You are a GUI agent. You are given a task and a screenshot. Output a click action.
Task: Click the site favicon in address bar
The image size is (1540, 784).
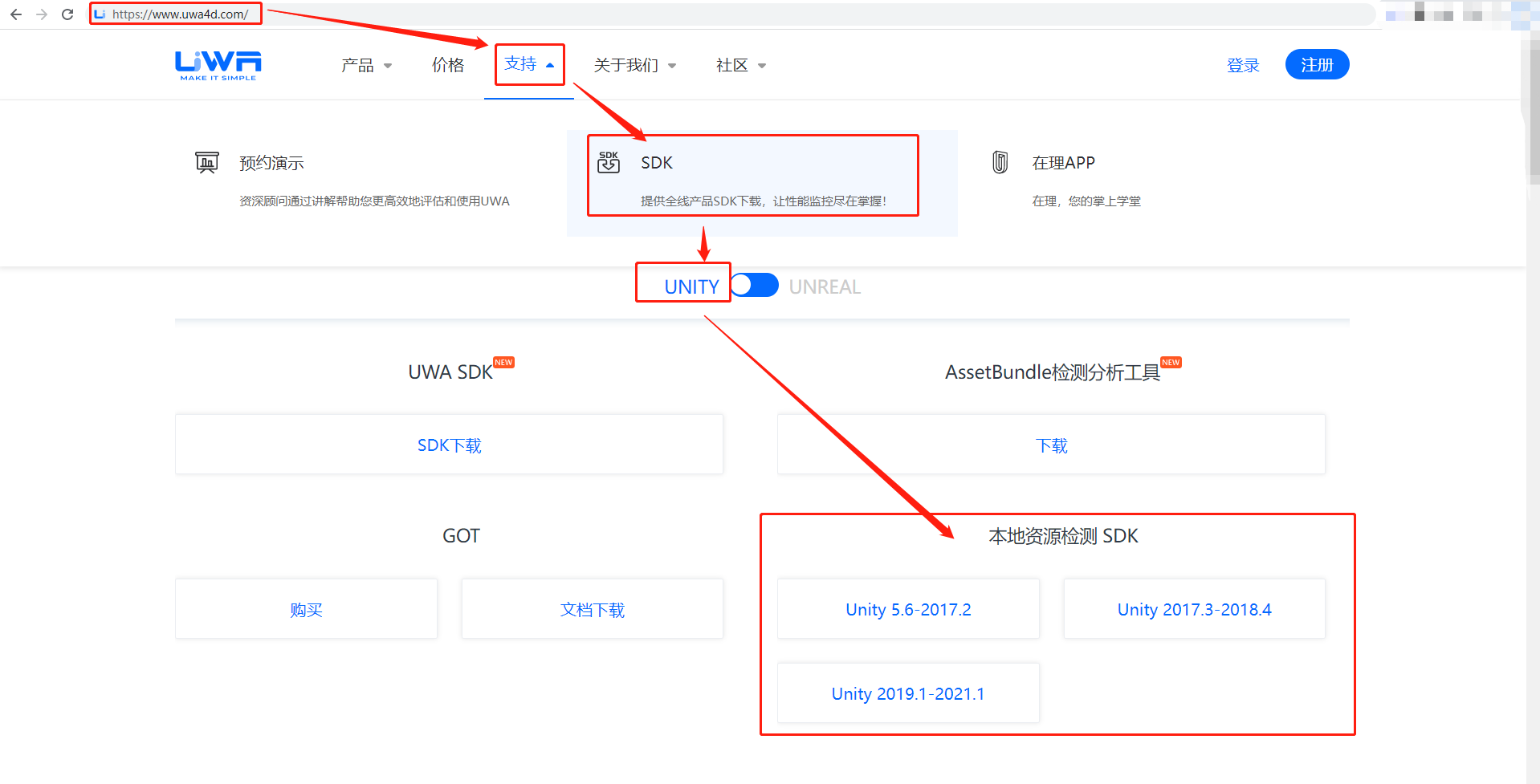click(100, 14)
